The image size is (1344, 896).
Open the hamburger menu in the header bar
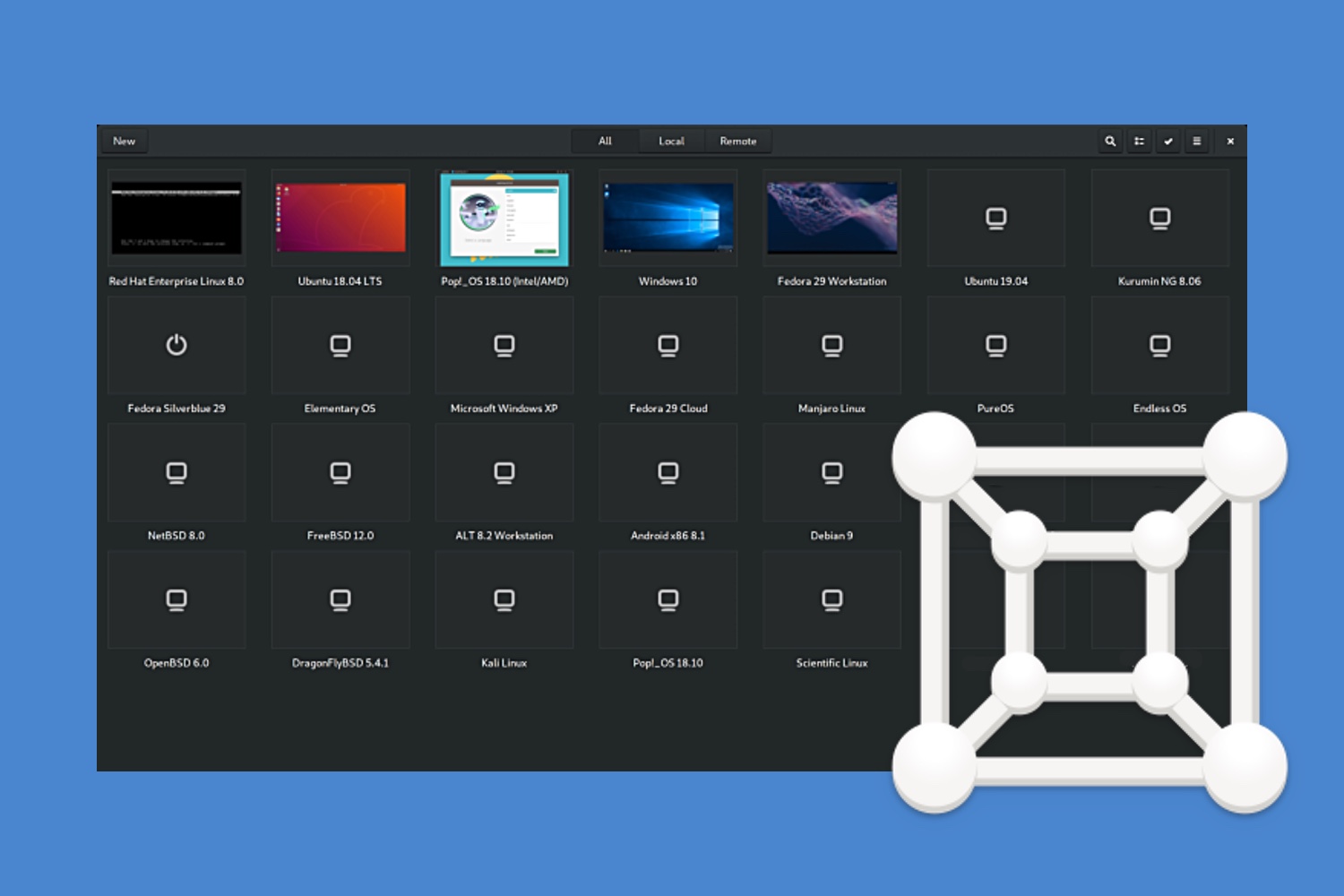pyautogui.click(x=1196, y=141)
